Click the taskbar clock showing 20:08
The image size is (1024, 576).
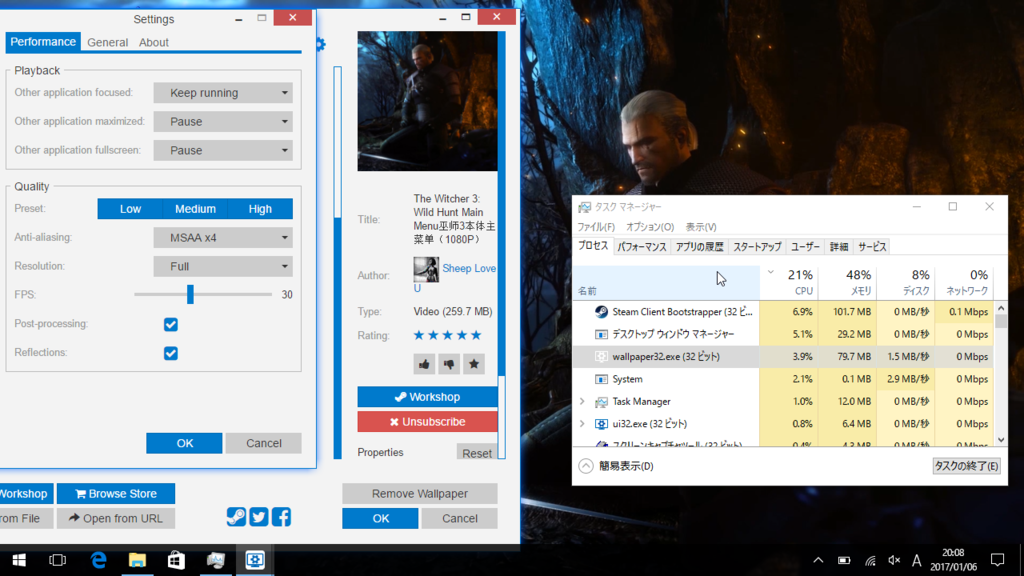coord(953,560)
